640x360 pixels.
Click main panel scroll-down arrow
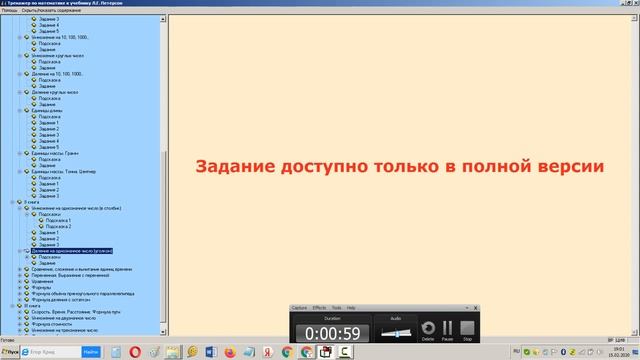point(635,333)
